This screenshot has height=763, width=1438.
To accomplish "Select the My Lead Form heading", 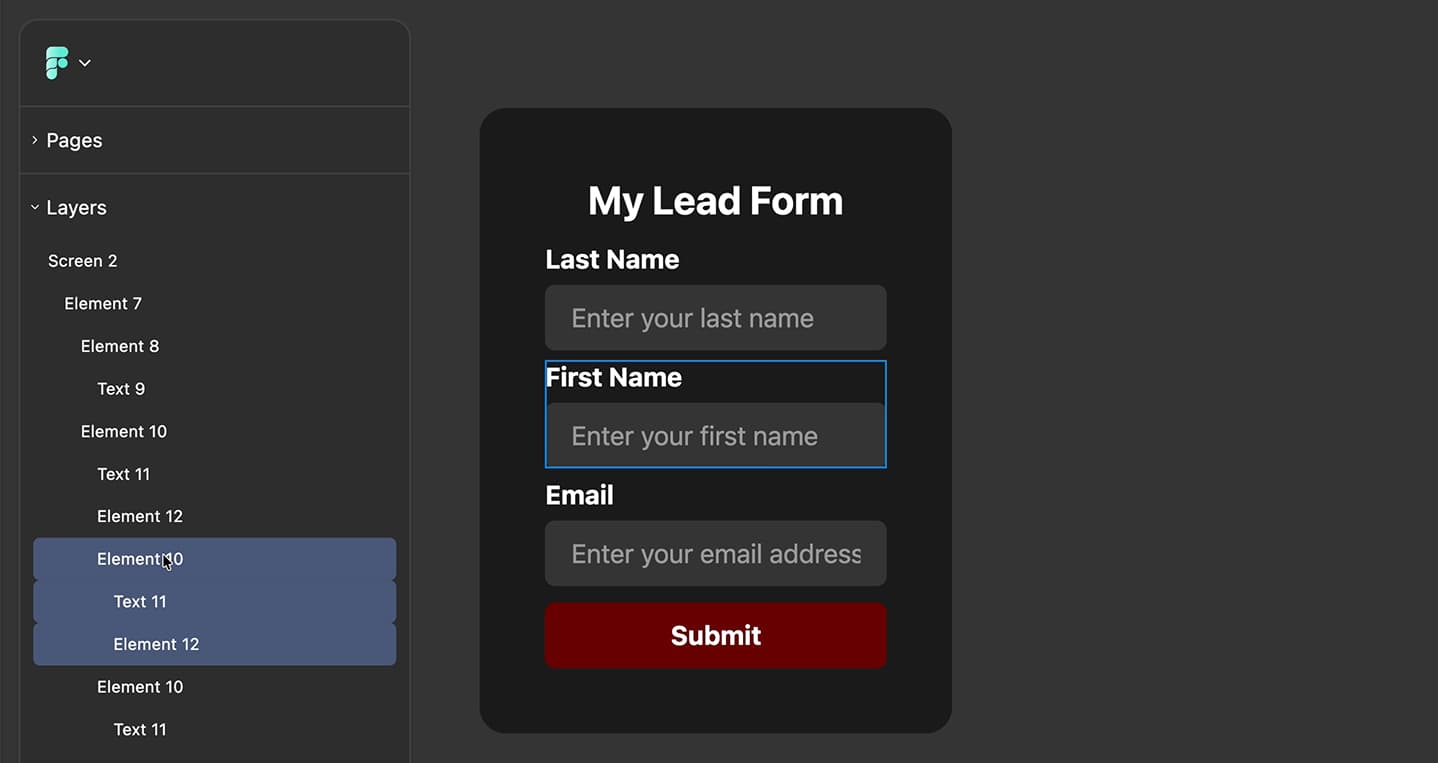I will (716, 201).
